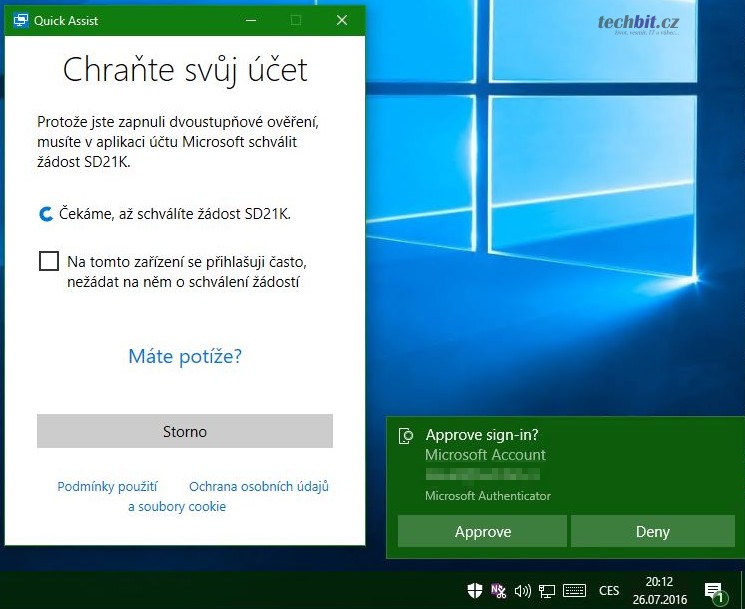Open the clock and date flyout
The width and height of the screenshot is (745, 609).
[x=659, y=590]
